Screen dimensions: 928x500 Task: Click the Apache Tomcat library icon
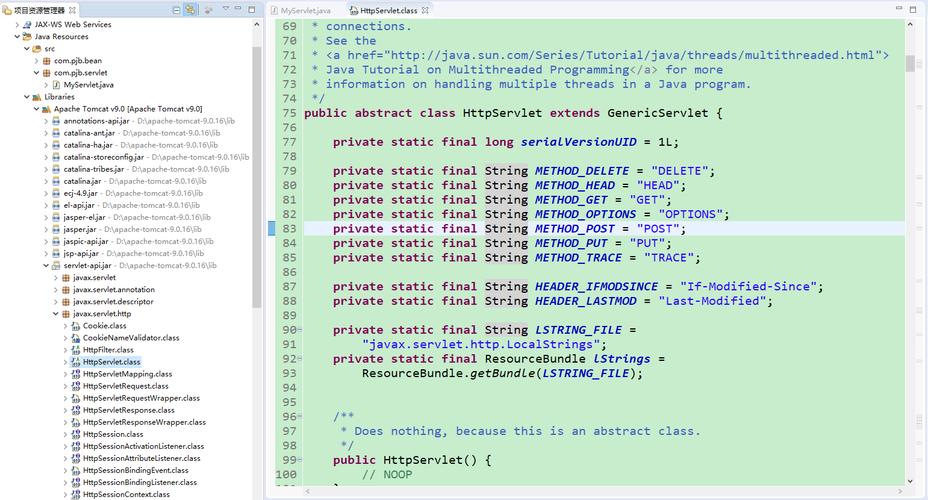pyautogui.click(x=46, y=109)
